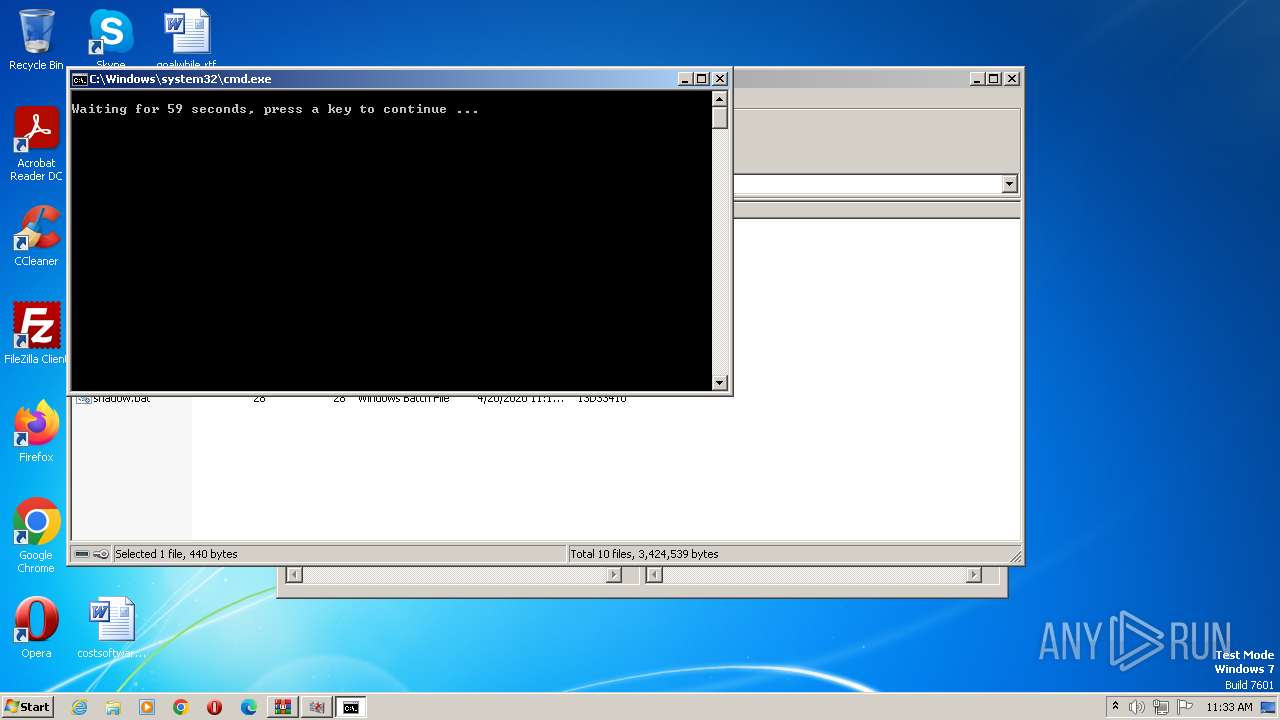Viewport: 1280px width, 720px height.
Task: Open the Recycle Bin desktop icon
Action: (x=36, y=40)
